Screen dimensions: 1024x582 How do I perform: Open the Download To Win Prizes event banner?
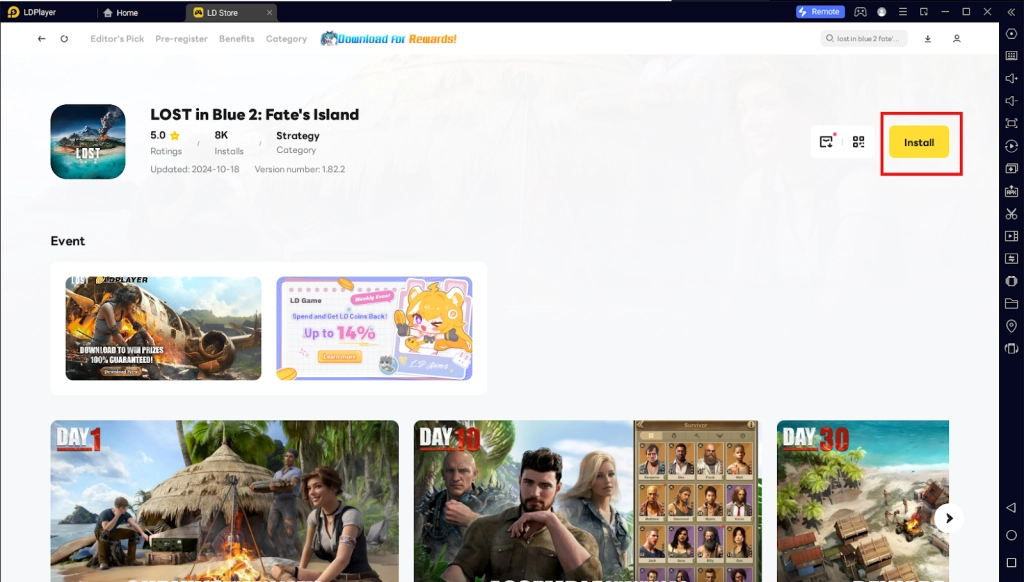163,328
